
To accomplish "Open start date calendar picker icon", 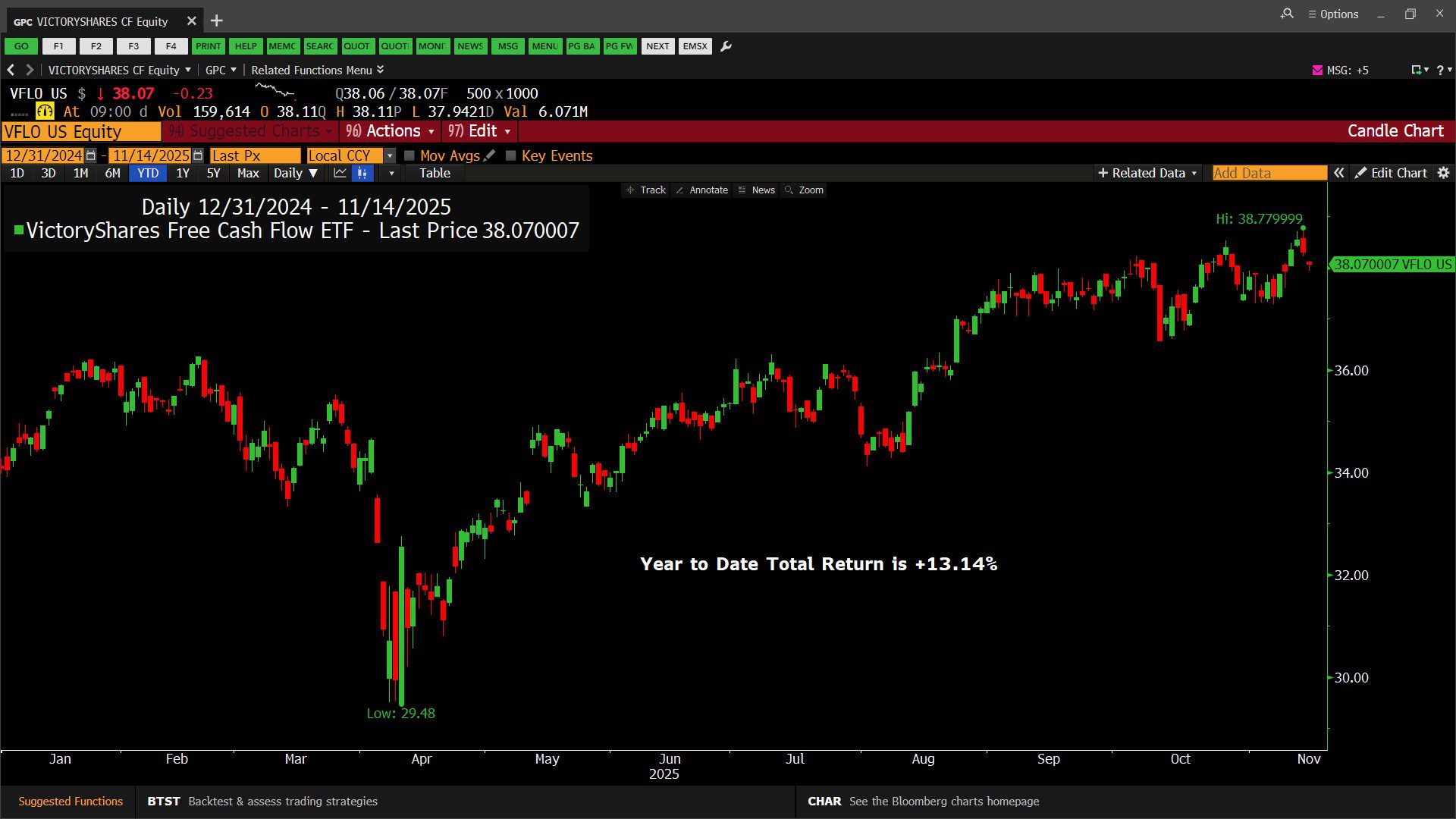I will (91, 155).
